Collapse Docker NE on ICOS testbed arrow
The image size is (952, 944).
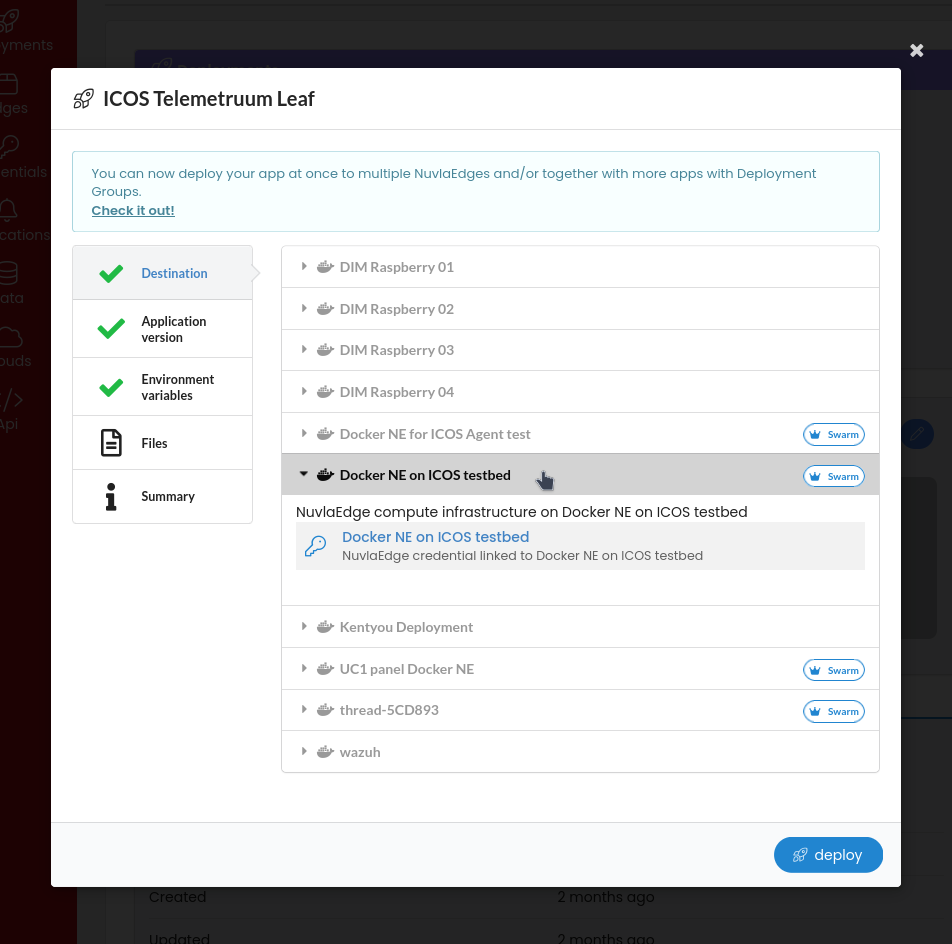coord(304,474)
